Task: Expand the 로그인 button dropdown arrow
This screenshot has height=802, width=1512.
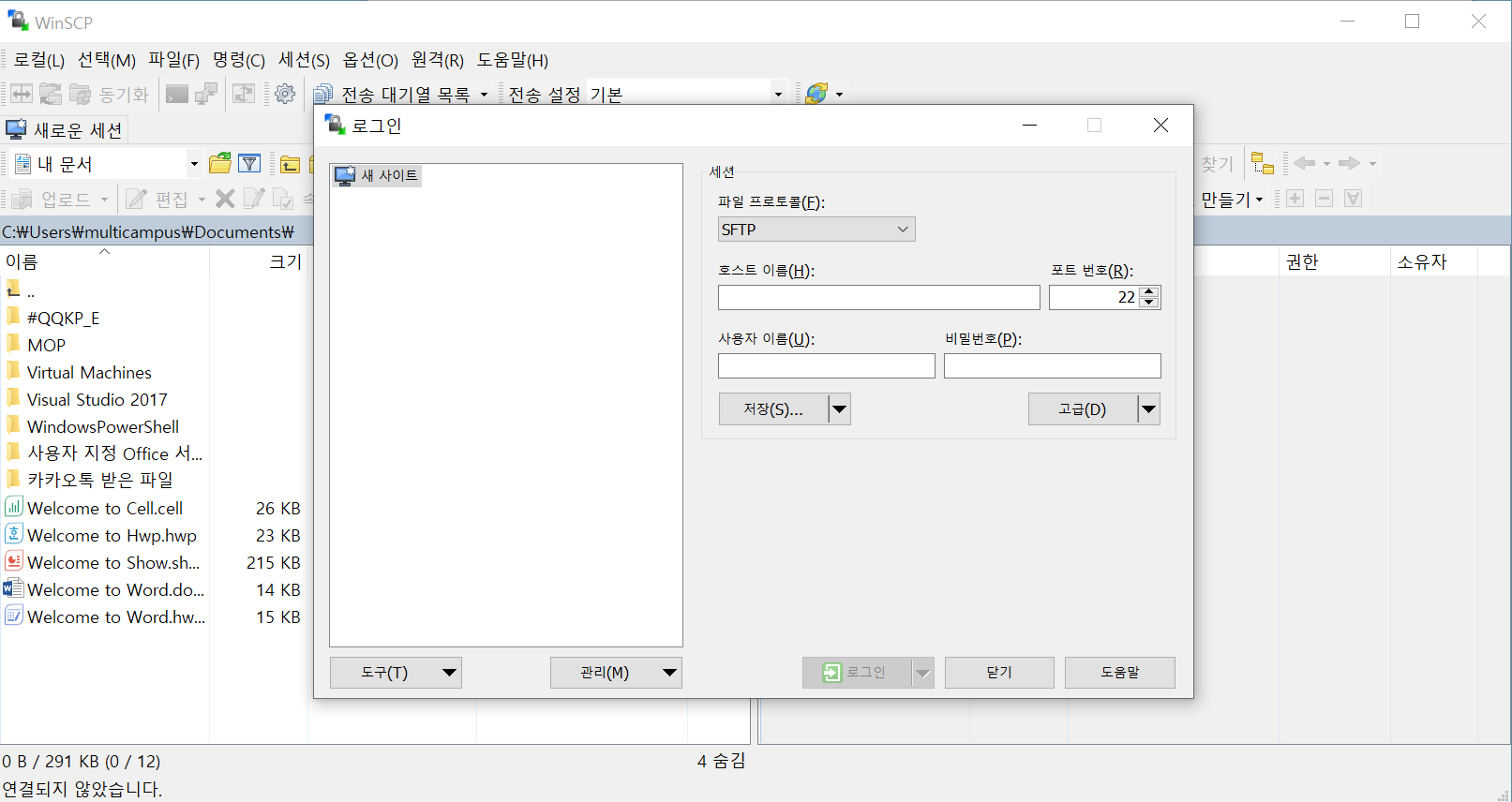Action: (923, 673)
